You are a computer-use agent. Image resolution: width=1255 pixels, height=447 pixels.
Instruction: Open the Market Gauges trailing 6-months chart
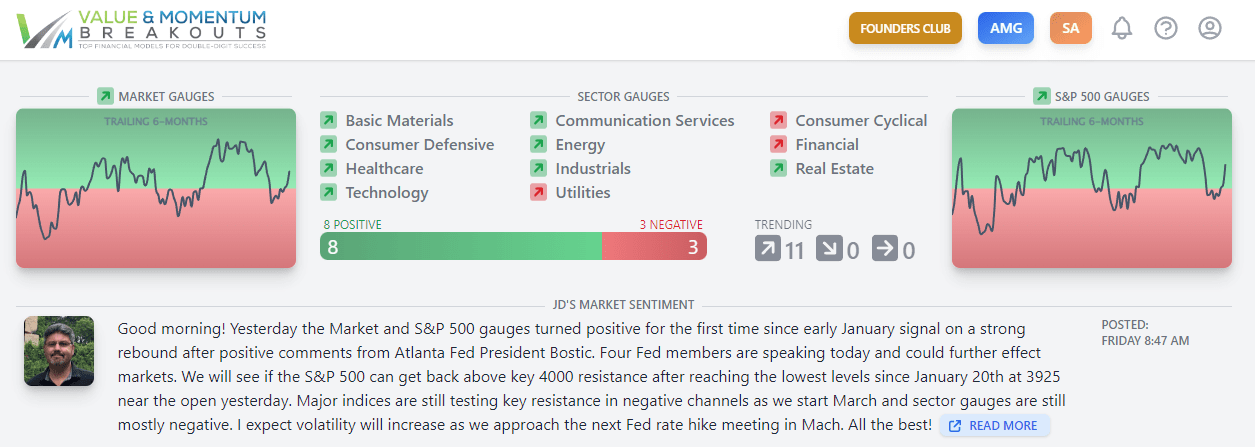[156, 188]
